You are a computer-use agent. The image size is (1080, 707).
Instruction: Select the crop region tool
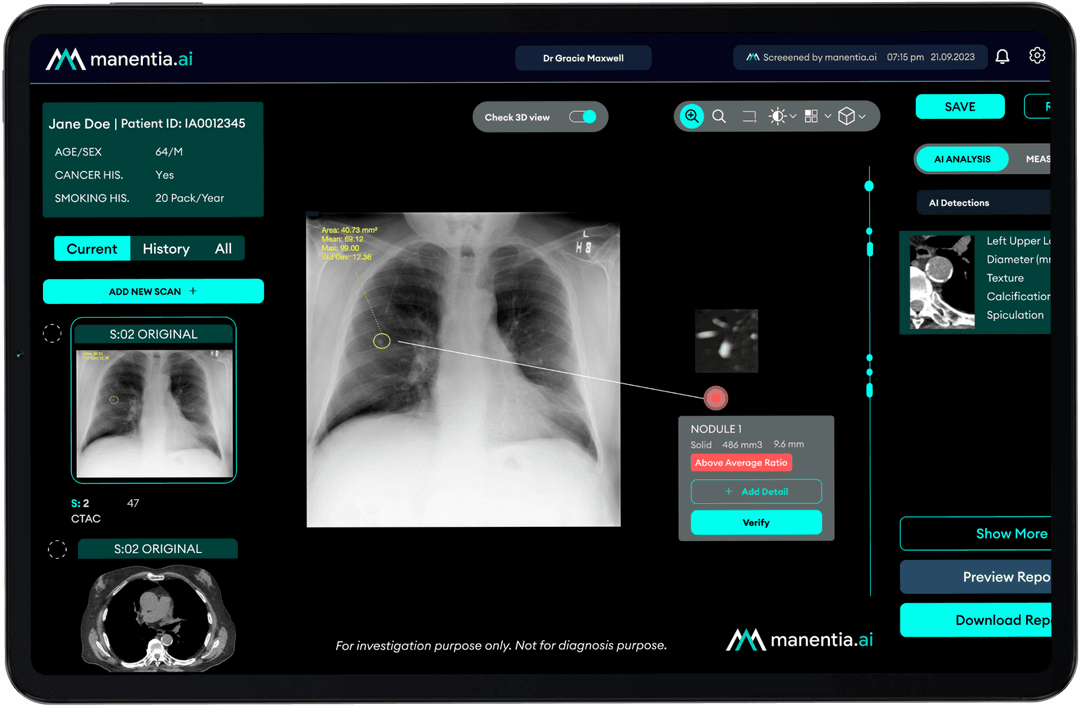click(749, 116)
